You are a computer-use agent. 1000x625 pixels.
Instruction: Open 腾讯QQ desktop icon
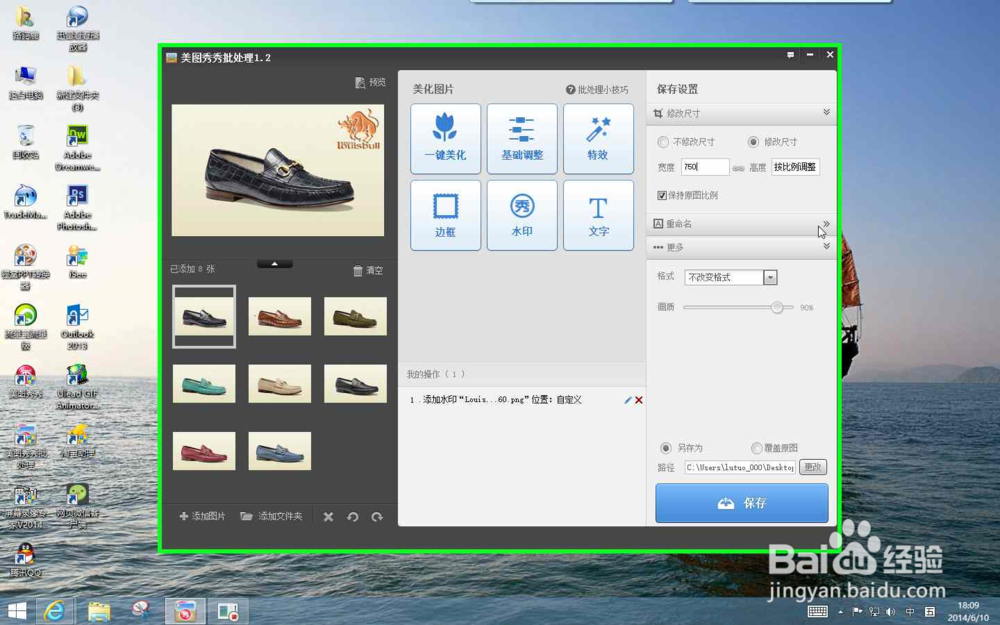[25, 559]
